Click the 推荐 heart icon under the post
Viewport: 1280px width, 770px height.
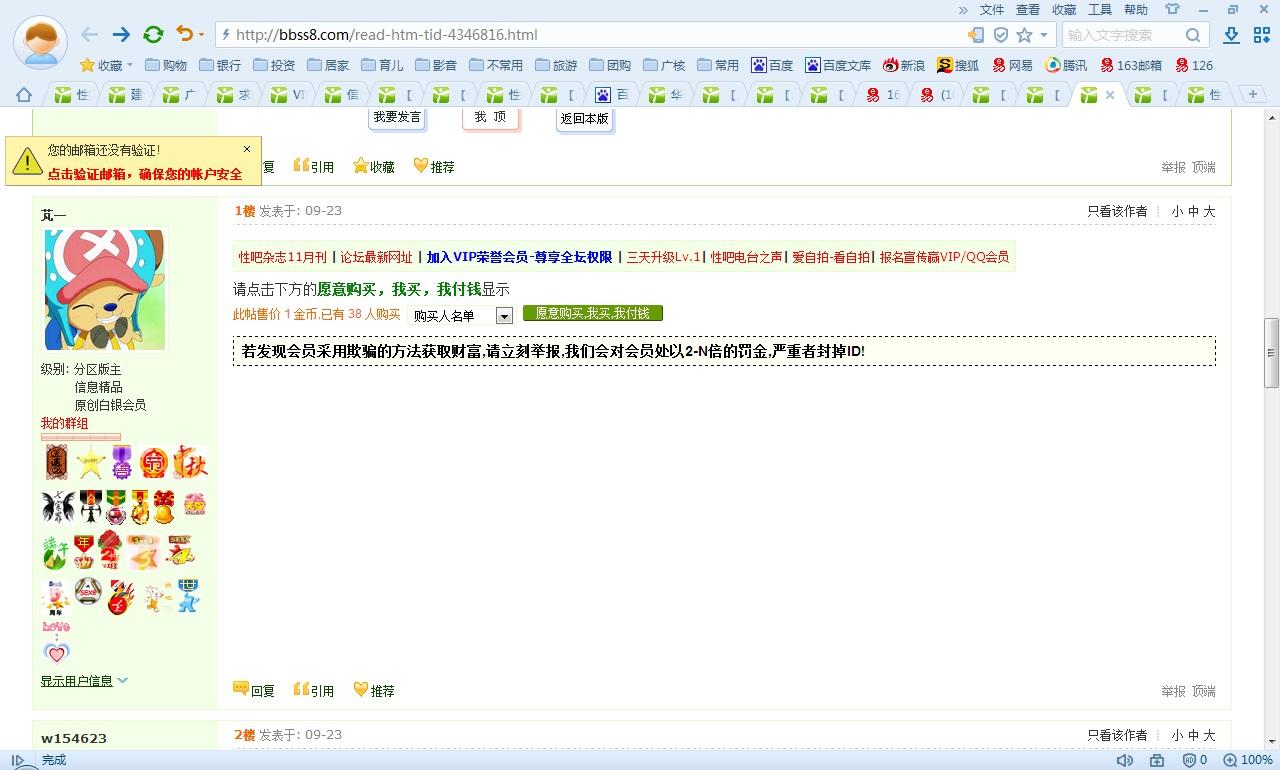pos(362,690)
